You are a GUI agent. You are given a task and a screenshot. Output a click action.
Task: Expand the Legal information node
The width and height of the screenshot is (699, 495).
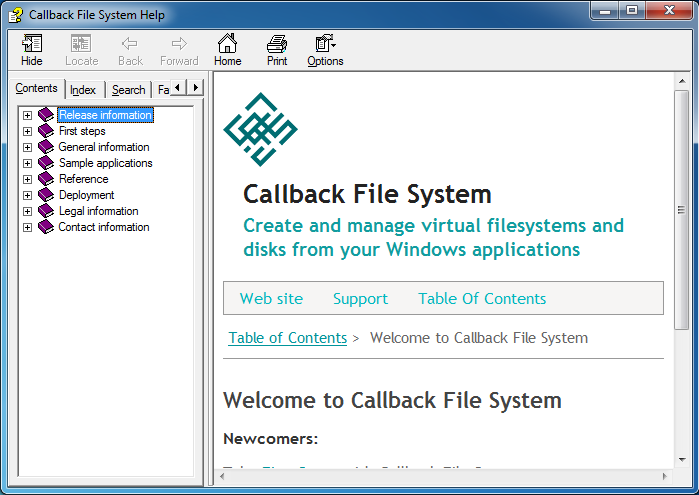click(28, 212)
